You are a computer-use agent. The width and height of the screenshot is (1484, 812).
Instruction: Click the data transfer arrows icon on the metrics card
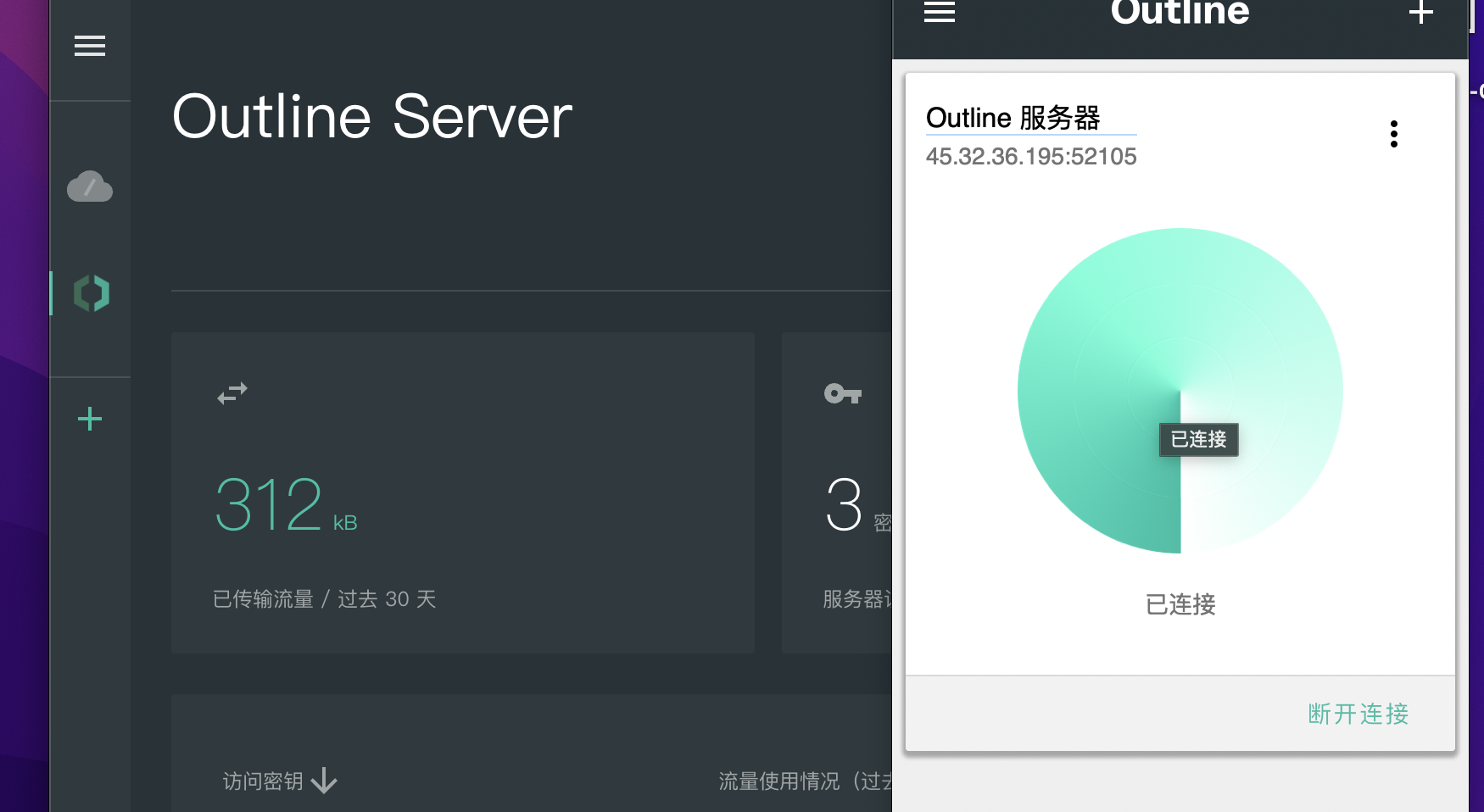click(231, 392)
